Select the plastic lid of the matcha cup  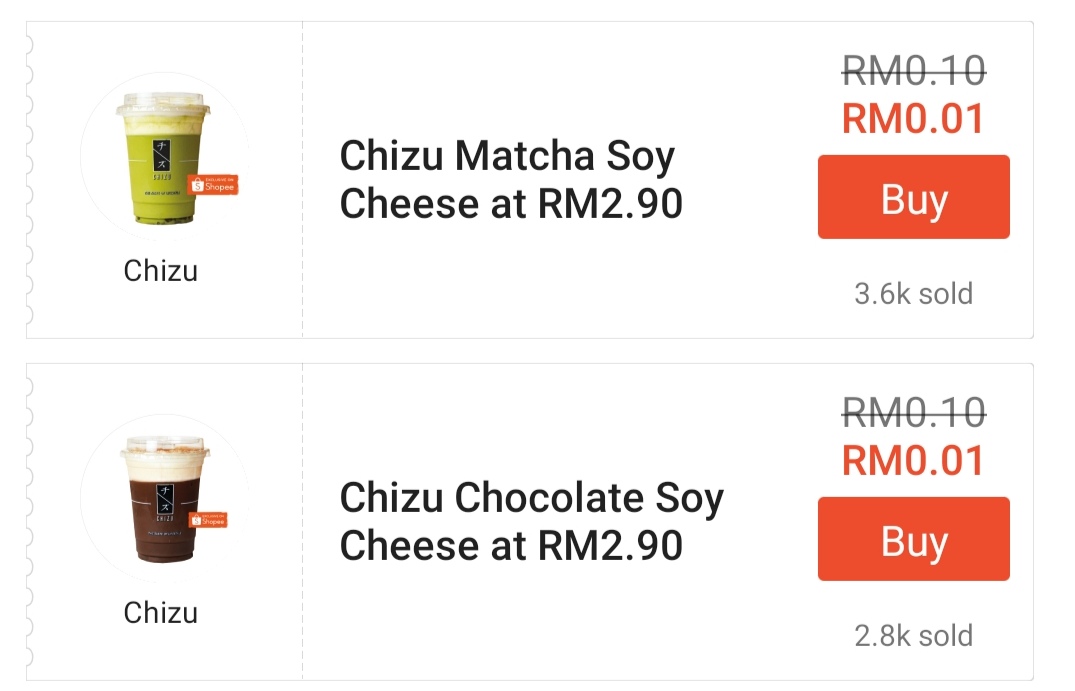click(x=160, y=105)
